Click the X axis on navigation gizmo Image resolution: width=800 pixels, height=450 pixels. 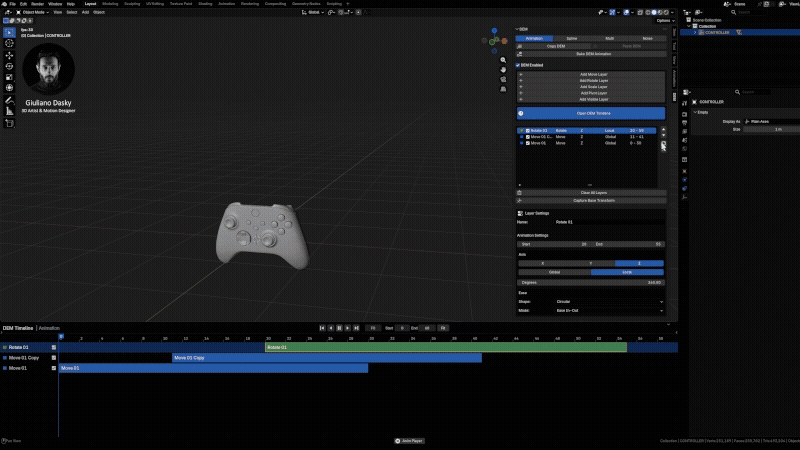(x=504, y=41)
